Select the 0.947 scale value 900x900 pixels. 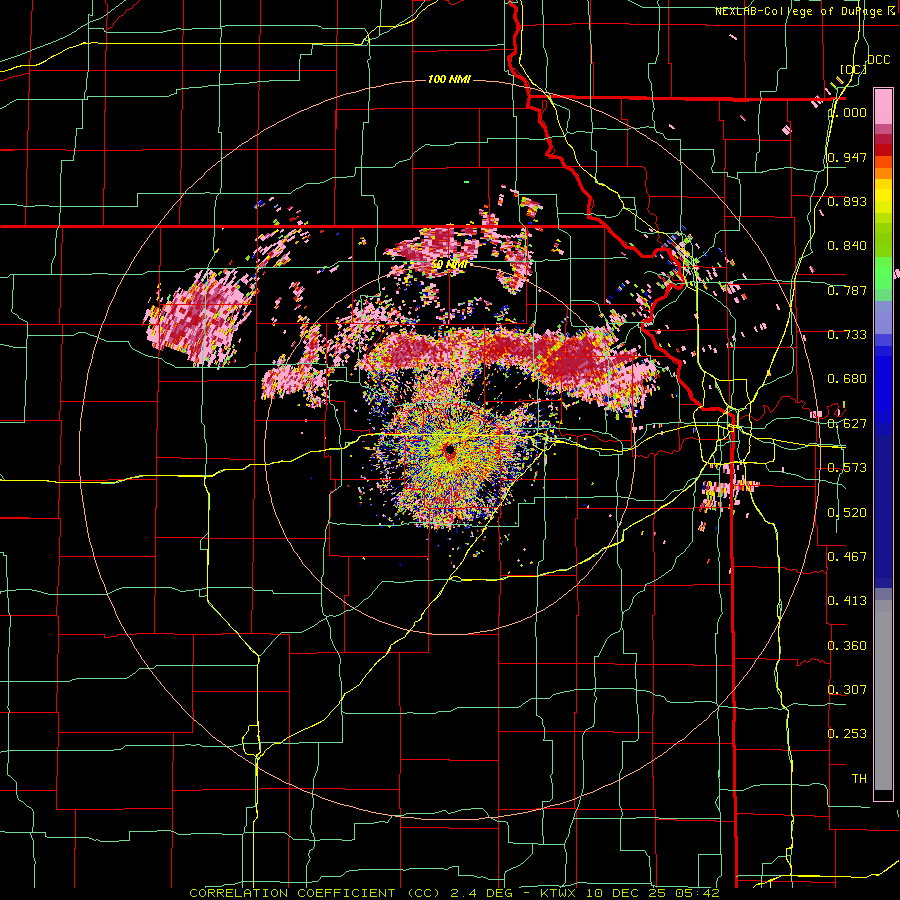[847, 157]
